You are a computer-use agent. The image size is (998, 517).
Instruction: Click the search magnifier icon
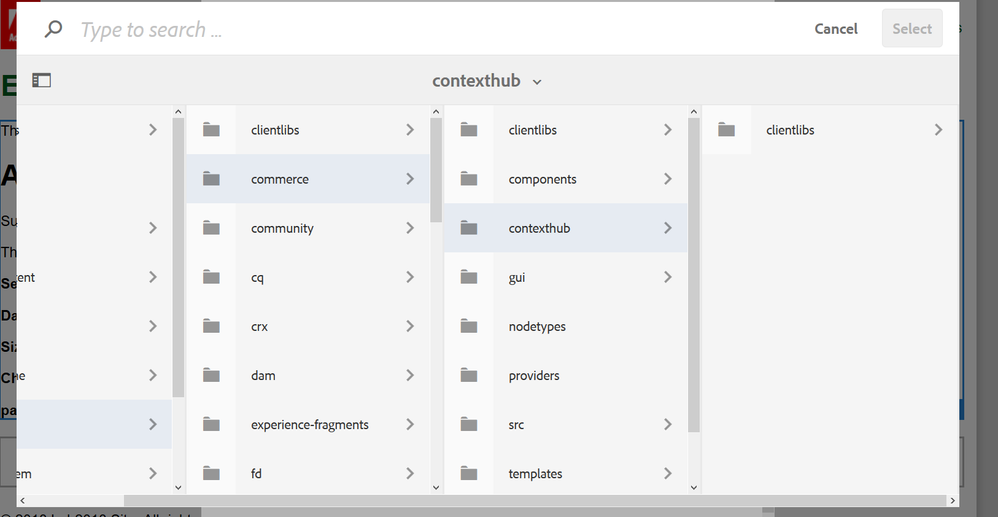click(53, 30)
